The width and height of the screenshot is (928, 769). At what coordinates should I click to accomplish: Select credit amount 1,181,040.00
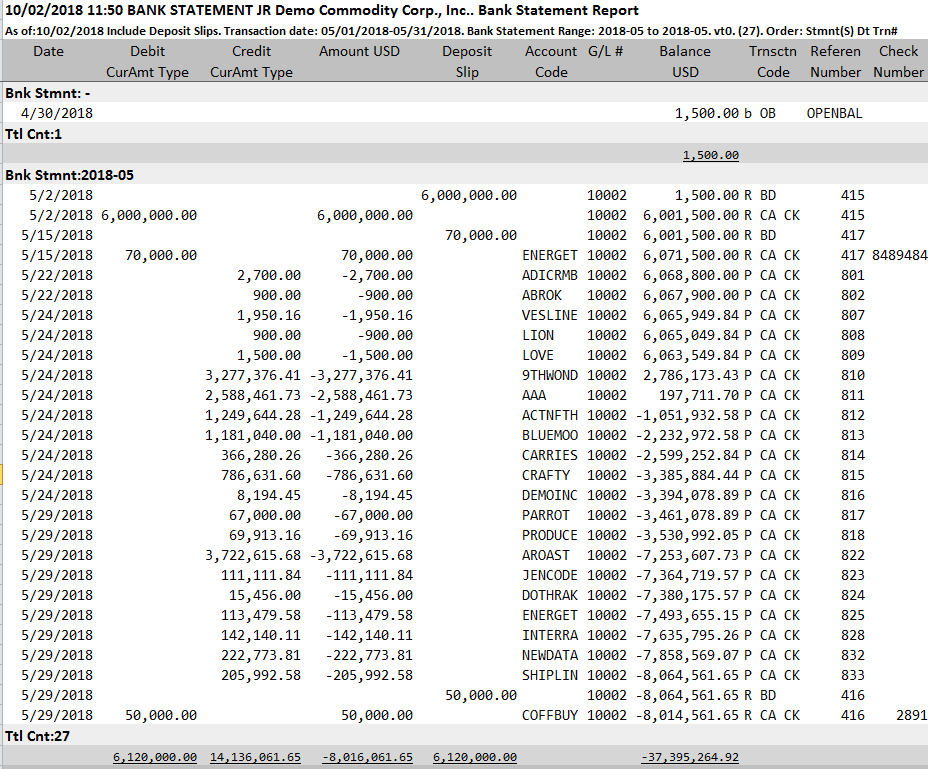(253, 436)
